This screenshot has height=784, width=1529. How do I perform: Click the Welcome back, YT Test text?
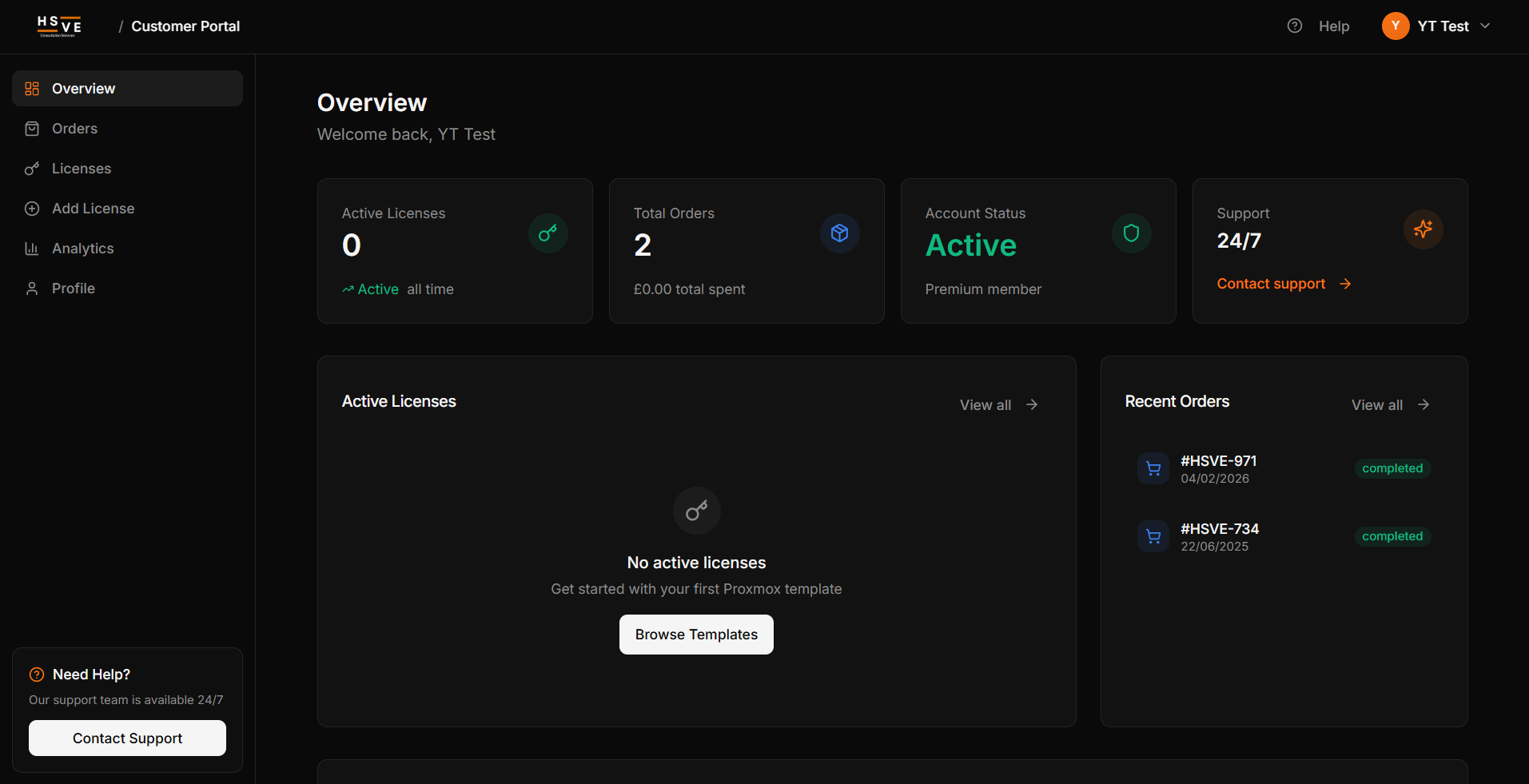click(406, 134)
